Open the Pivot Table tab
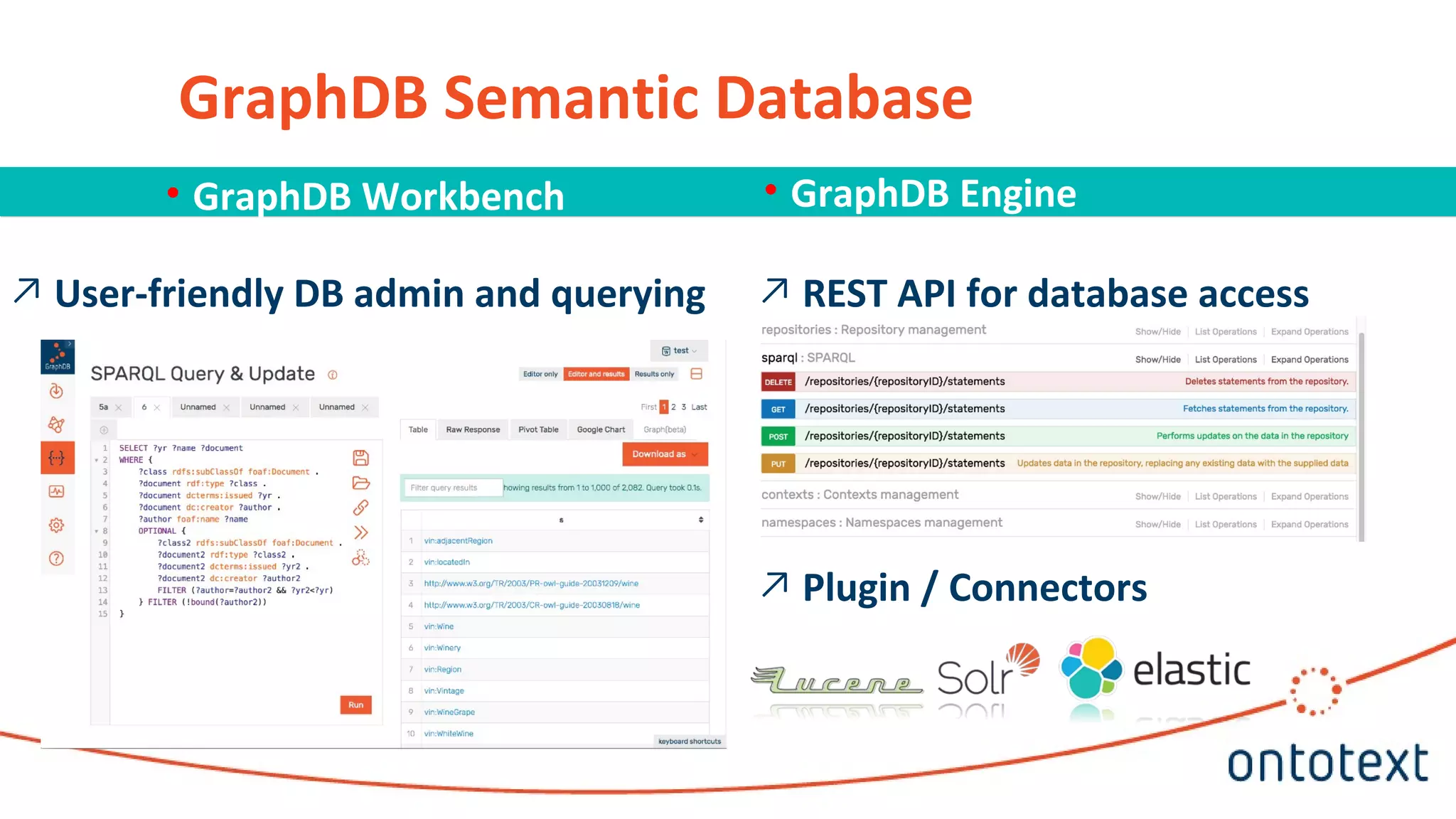Screen dimensions: 1456x819 (538, 429)
